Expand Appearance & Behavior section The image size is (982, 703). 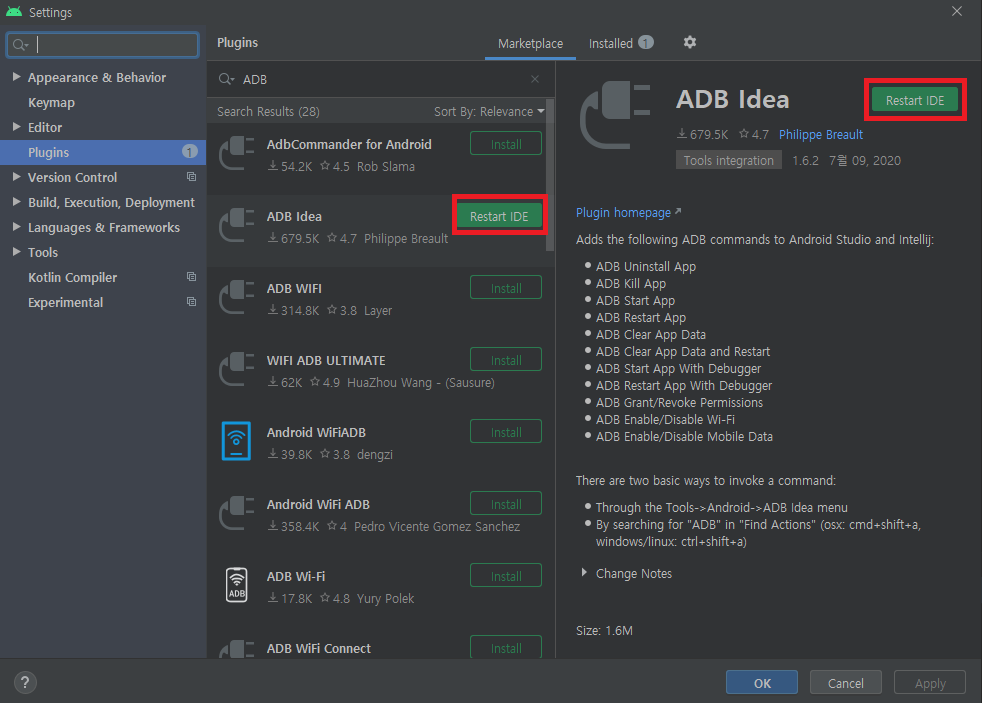click(16, 76)
